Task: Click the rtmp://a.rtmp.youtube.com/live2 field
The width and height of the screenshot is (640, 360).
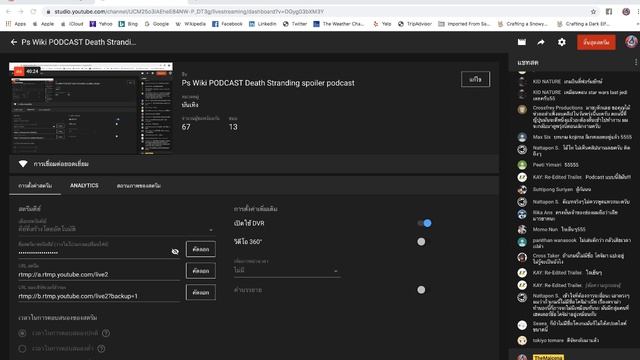Action: (99, 274)
